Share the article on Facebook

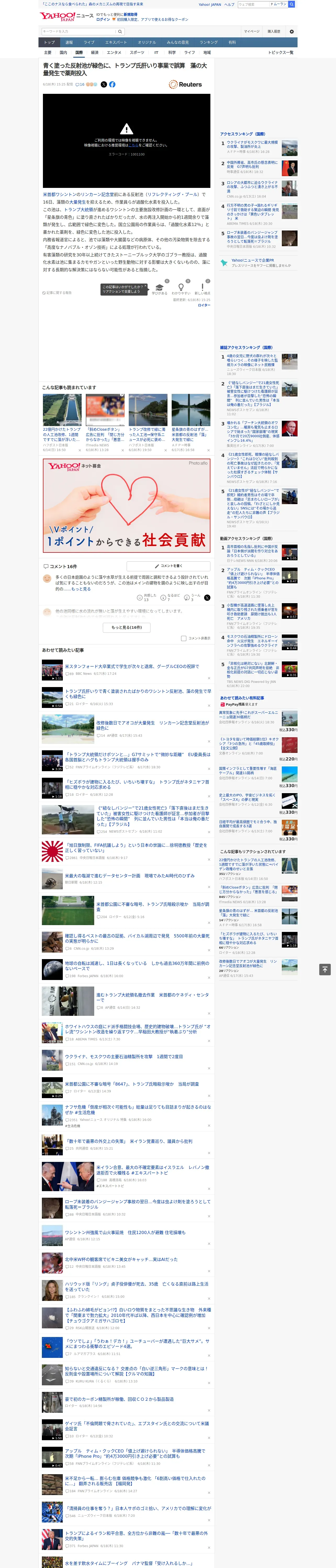(112, 85)
